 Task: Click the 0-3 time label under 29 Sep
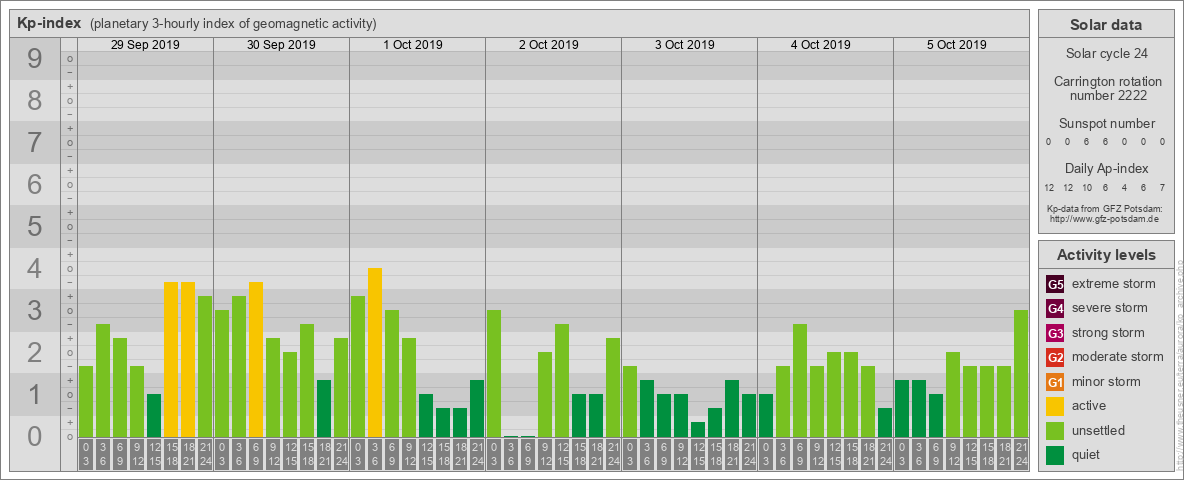86,455
